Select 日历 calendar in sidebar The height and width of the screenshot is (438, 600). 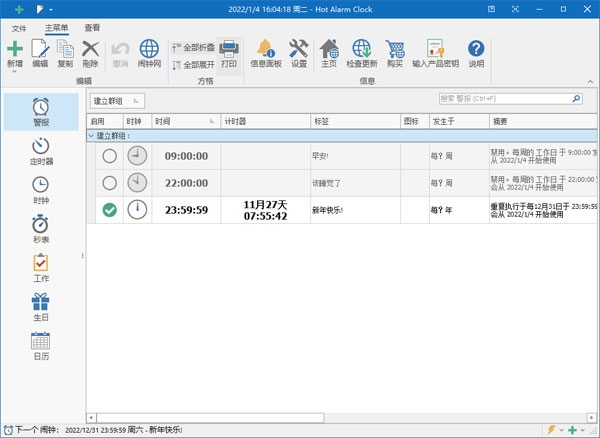pyautogui.click(x=41, y=346)
